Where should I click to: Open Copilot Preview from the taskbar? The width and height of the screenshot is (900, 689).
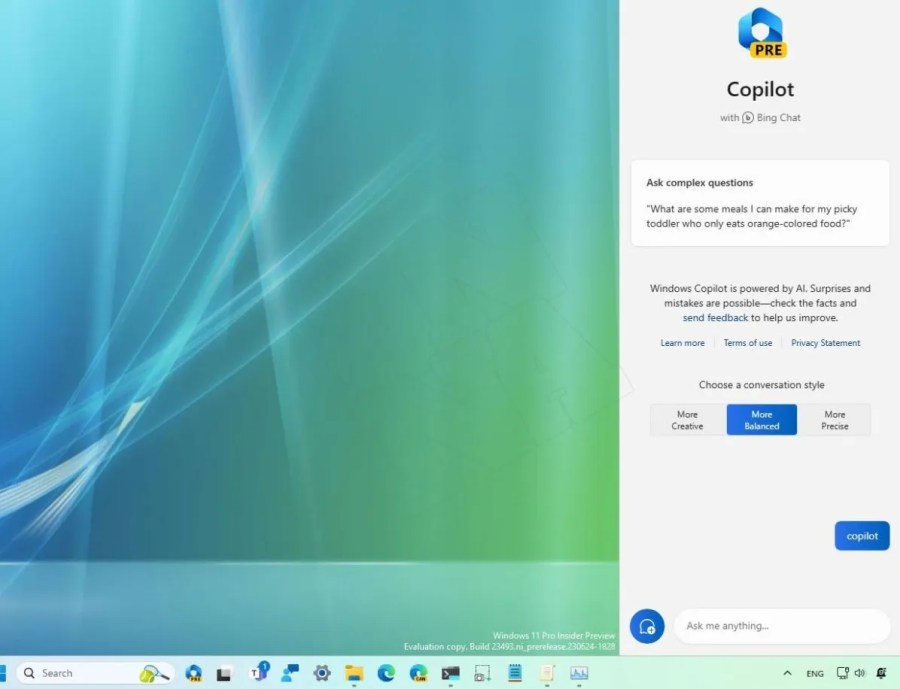tap(194, 673)
